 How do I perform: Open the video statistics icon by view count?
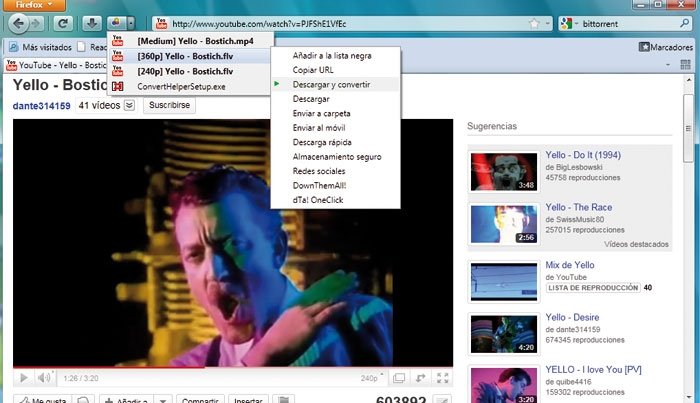(x=442, y=400)
